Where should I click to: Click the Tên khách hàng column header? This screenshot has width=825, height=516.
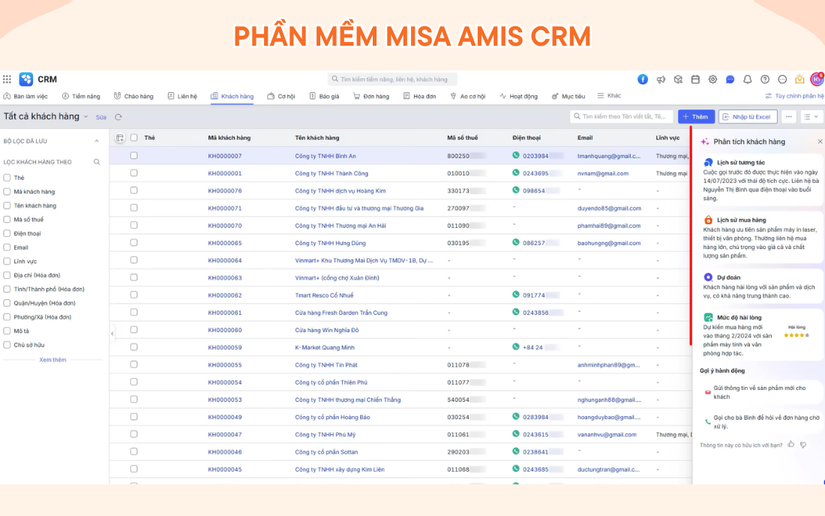(317, 138)
